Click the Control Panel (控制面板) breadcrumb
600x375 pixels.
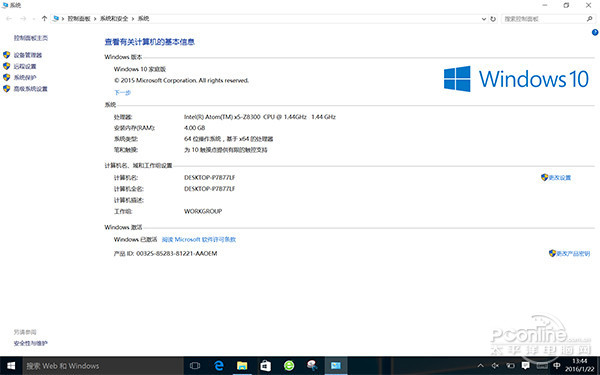click(x=79, y=18)
